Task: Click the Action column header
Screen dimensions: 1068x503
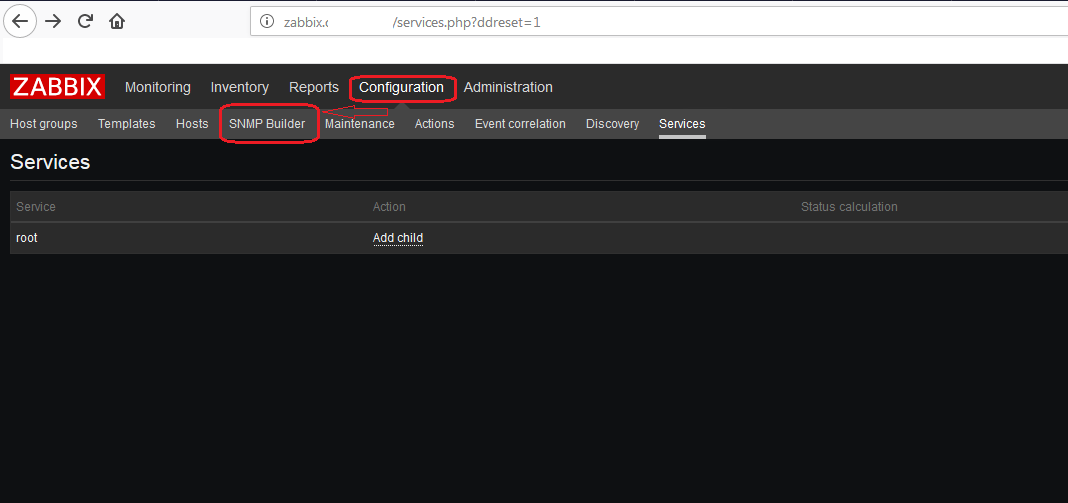Action: pyautogui.click(x=389, y=207)
